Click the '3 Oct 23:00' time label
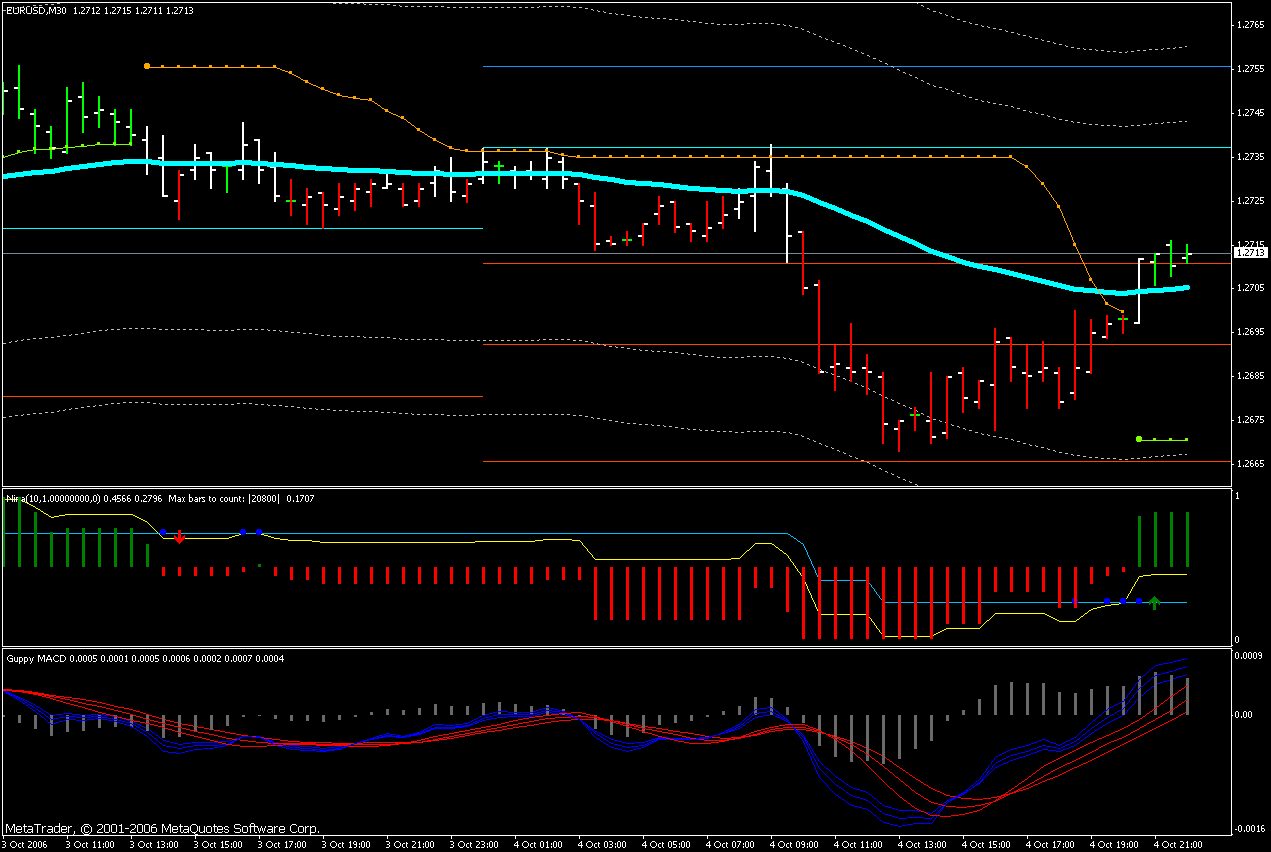This screenshot has height=852, width=1271. tap(472, 845)
